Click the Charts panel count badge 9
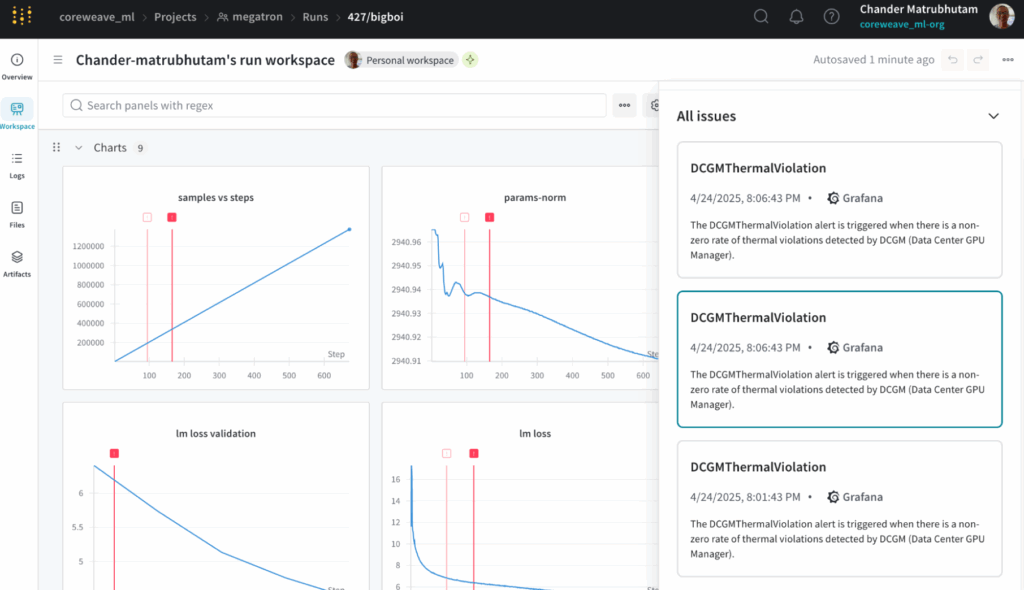Viewport: 1024px width, 590px height. [140, 148]
